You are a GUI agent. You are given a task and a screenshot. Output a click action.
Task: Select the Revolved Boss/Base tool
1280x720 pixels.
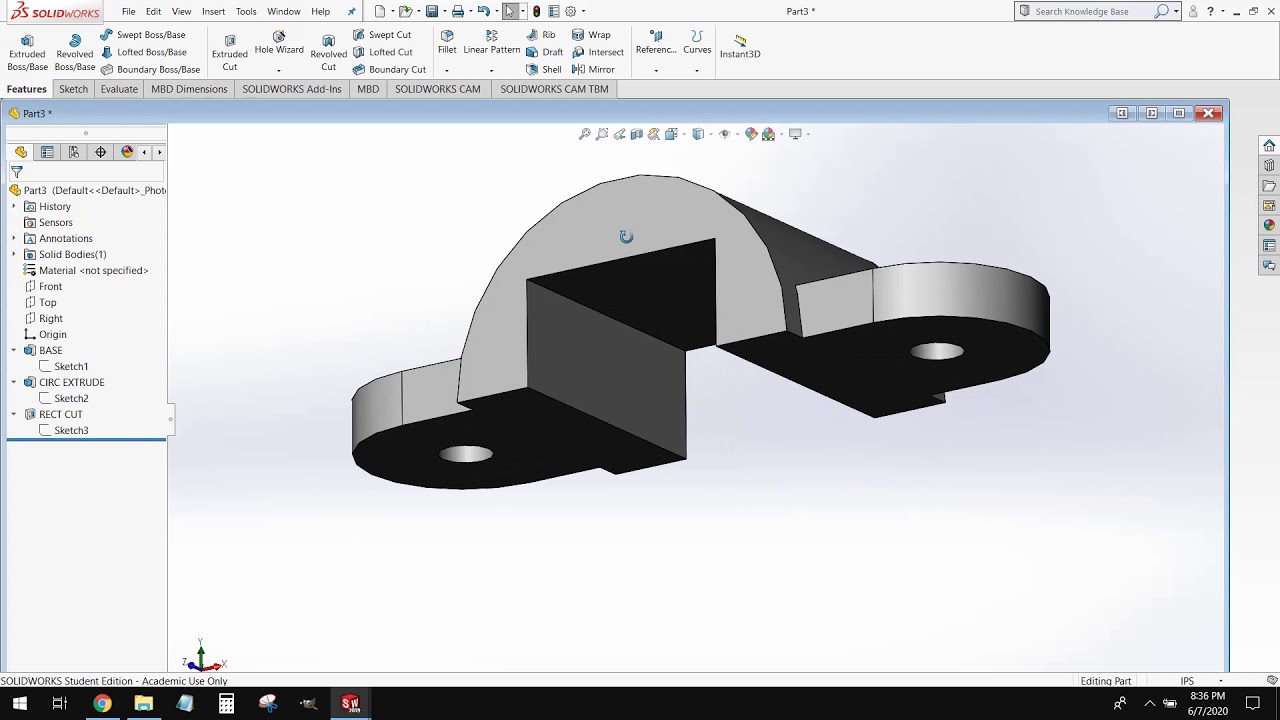(75, 52)
